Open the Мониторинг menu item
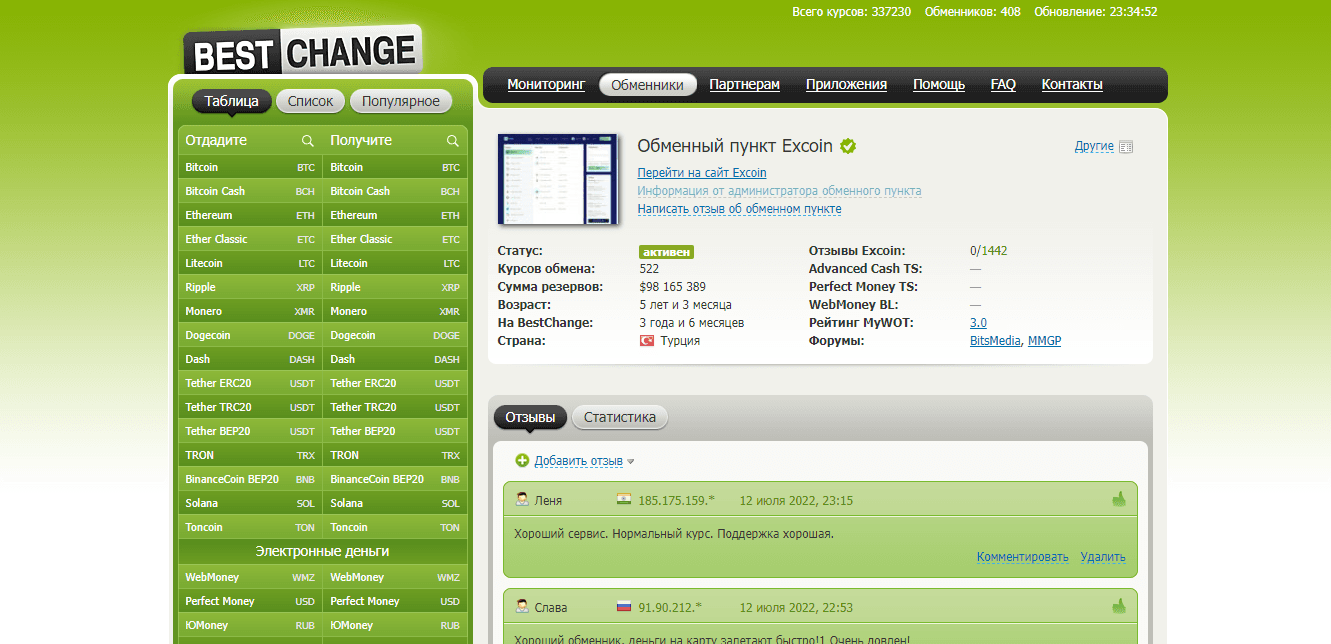Image resolution: width=1331 pixels, height=644 pixels. pos(546,85)
